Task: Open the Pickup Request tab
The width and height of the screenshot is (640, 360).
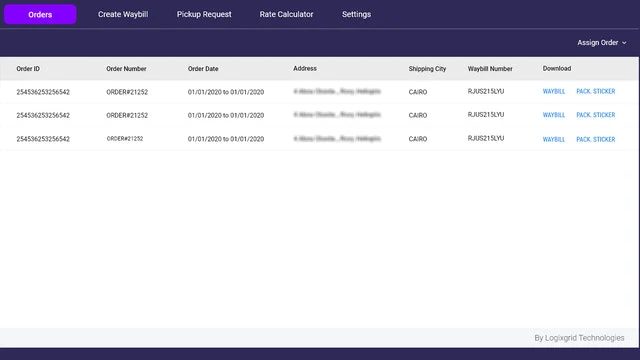Action: [204, 14]
